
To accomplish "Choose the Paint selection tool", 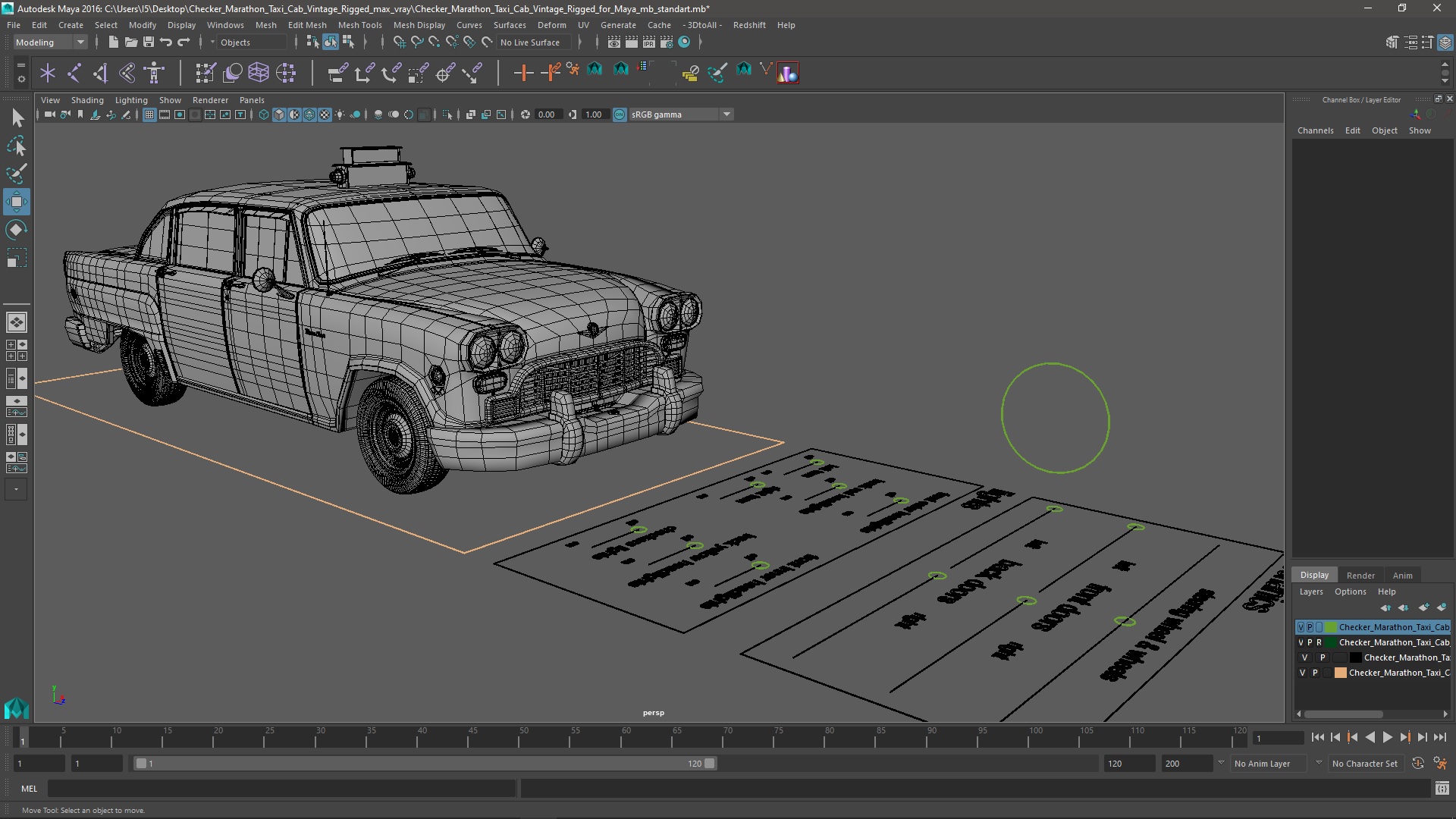I will point(17,174).
